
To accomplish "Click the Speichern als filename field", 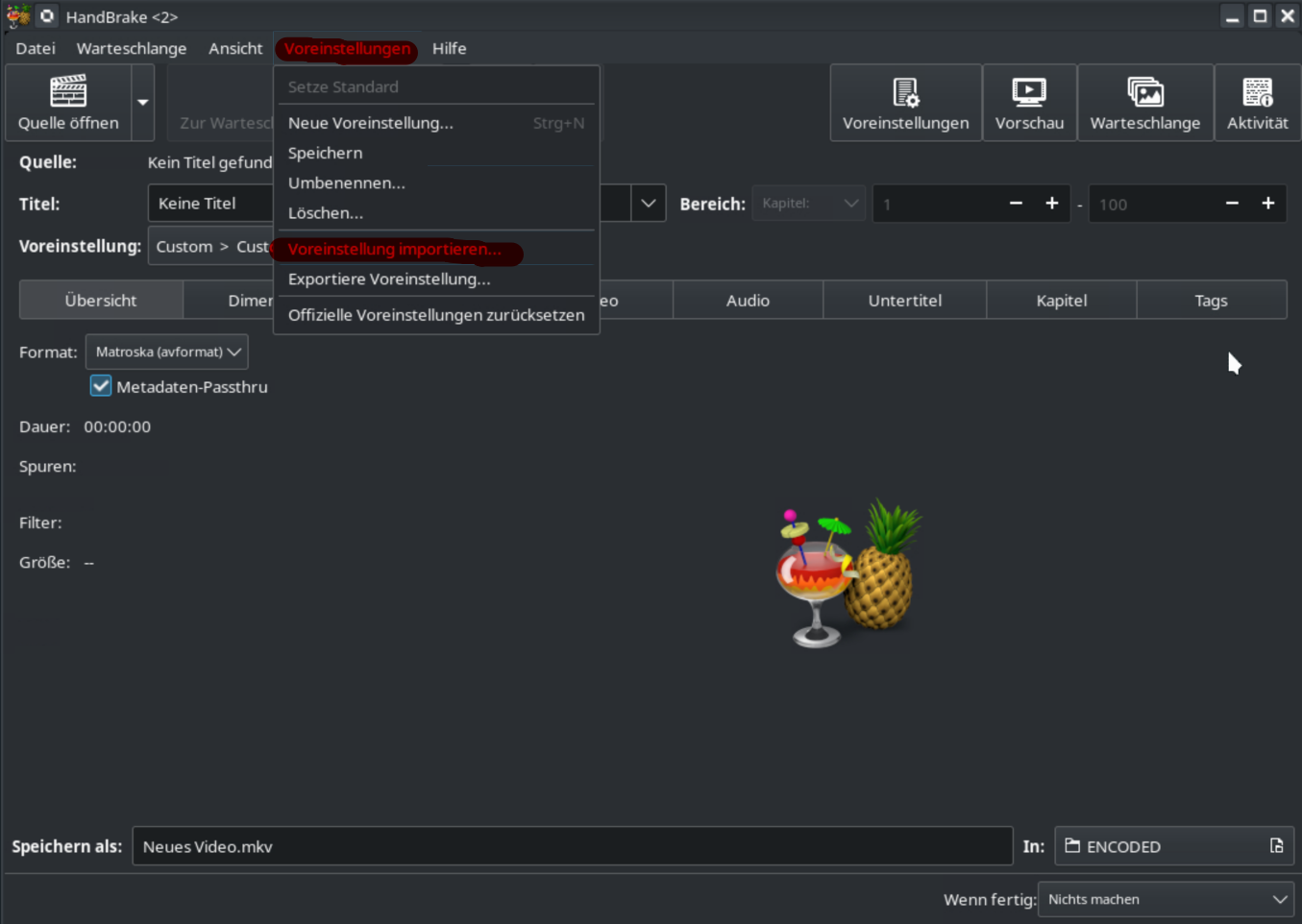I will tap(573, 846).
